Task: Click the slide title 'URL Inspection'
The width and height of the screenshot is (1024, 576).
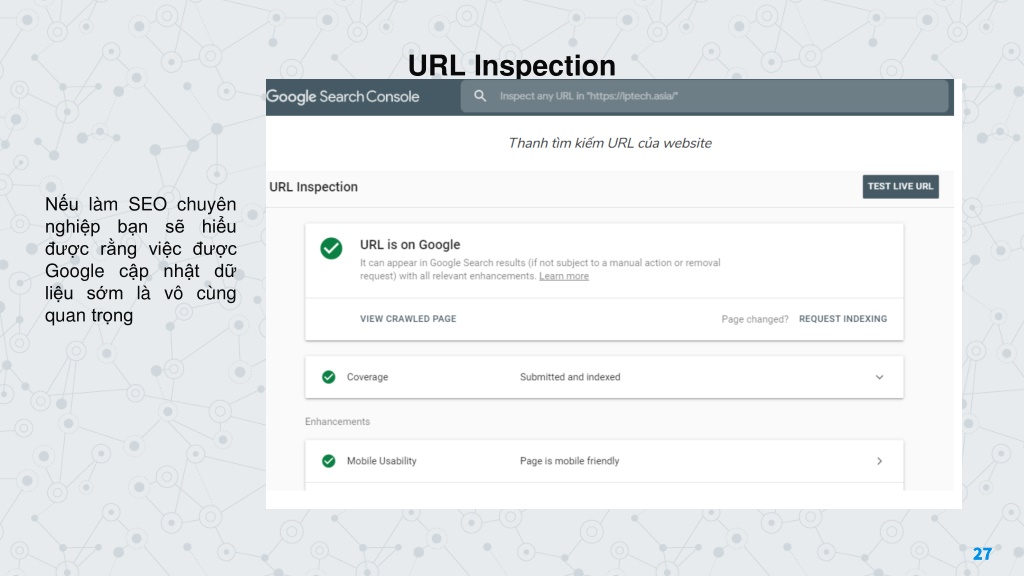Action: tap(512, 65)
